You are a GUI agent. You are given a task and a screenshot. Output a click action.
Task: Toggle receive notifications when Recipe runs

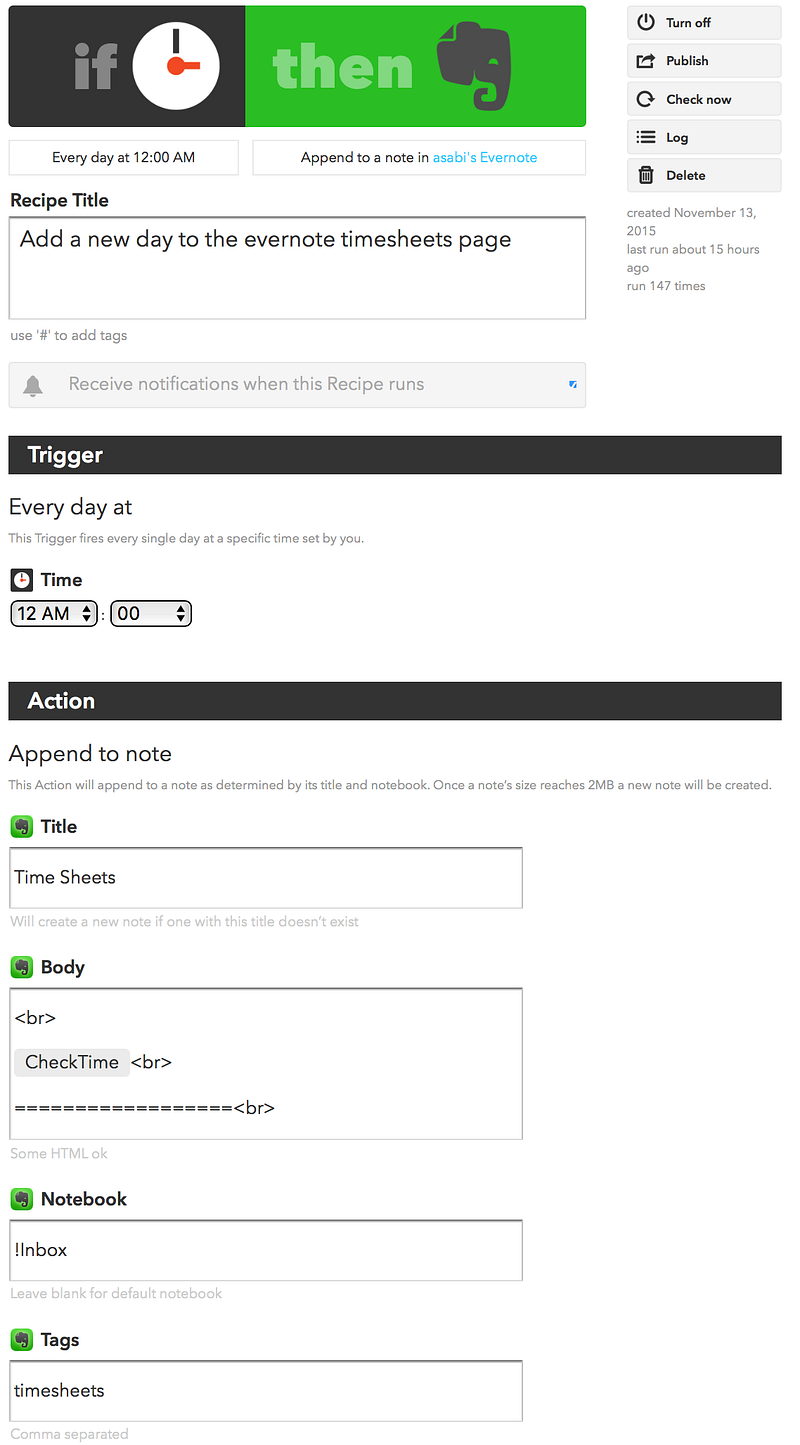coord(297,385)
